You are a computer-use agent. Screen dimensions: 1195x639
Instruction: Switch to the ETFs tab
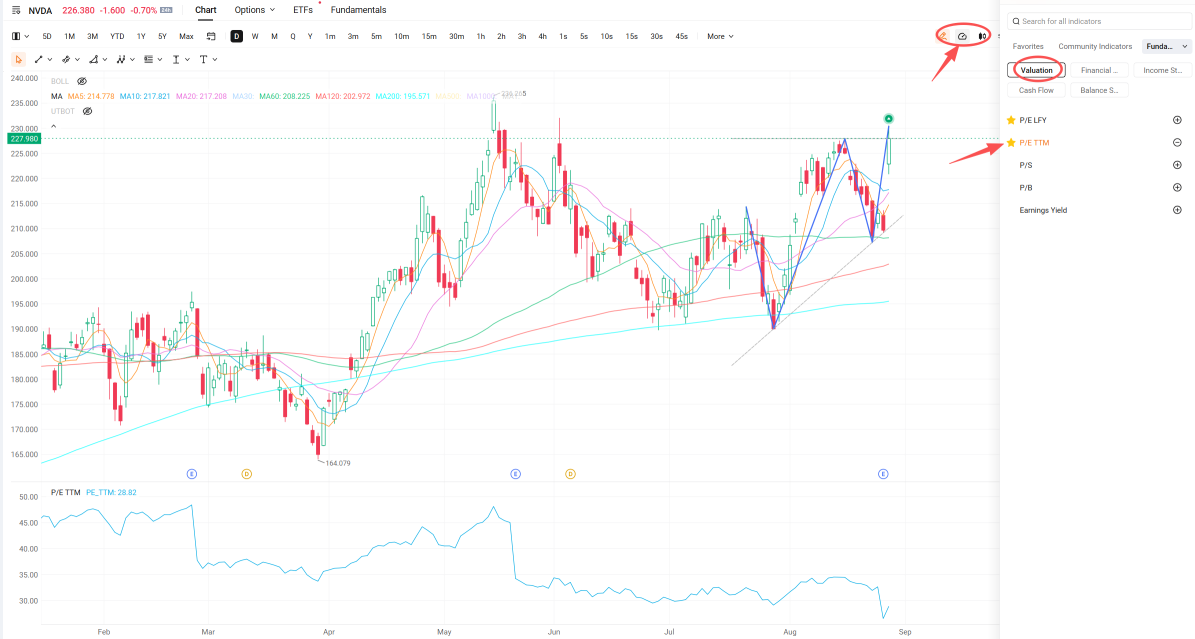[x=303, y=10]
